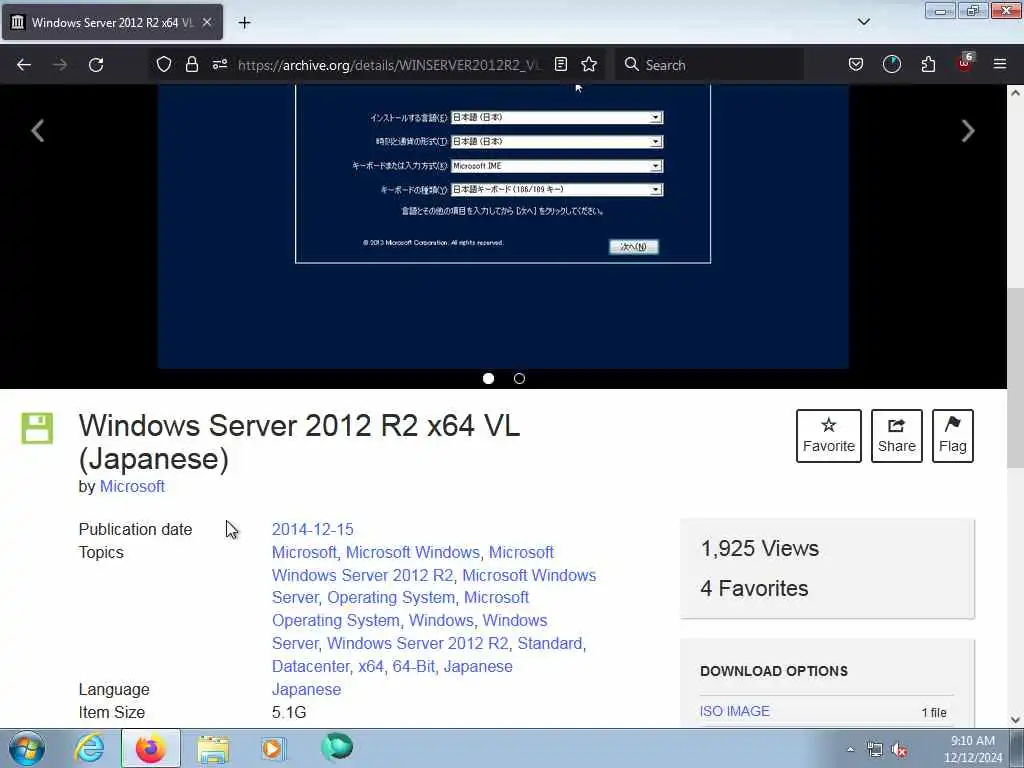Screen dimensions: 1024x768
Task: Open the Japanese language link
Action: (x=306, y=689)
